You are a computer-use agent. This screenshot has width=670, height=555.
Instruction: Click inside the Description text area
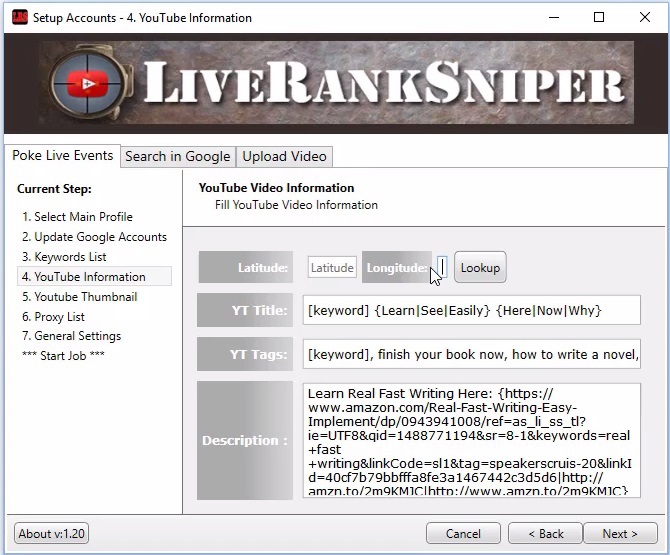[x=471, y=440]
